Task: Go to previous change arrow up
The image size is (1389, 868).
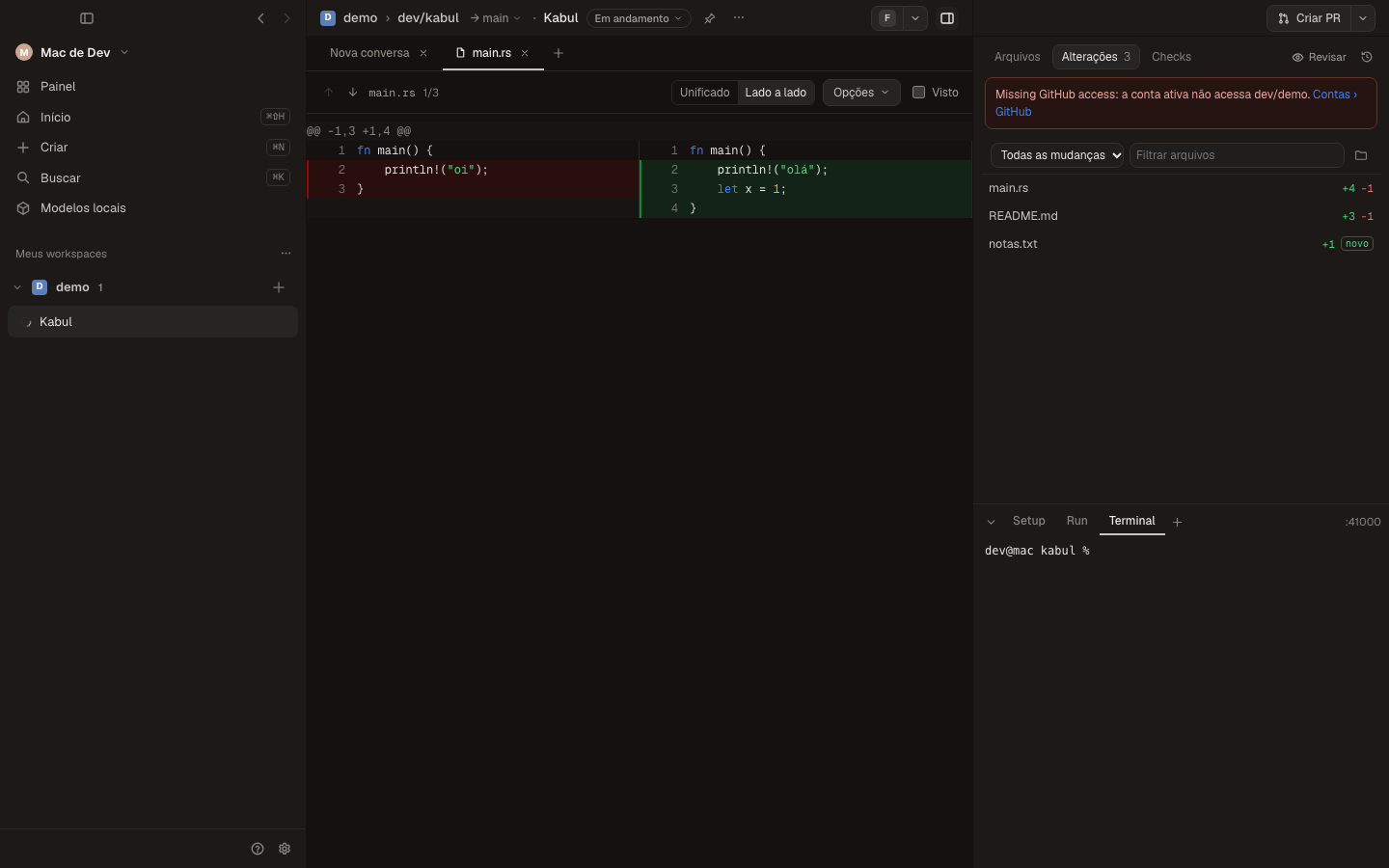Action: [x=329, y=93]
